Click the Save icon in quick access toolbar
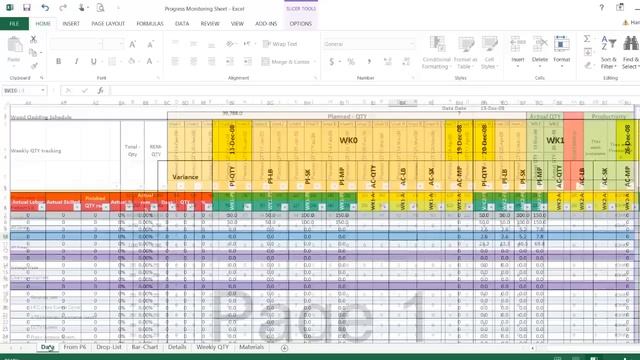This screenshot has width=640, height=360. [27, 7]
